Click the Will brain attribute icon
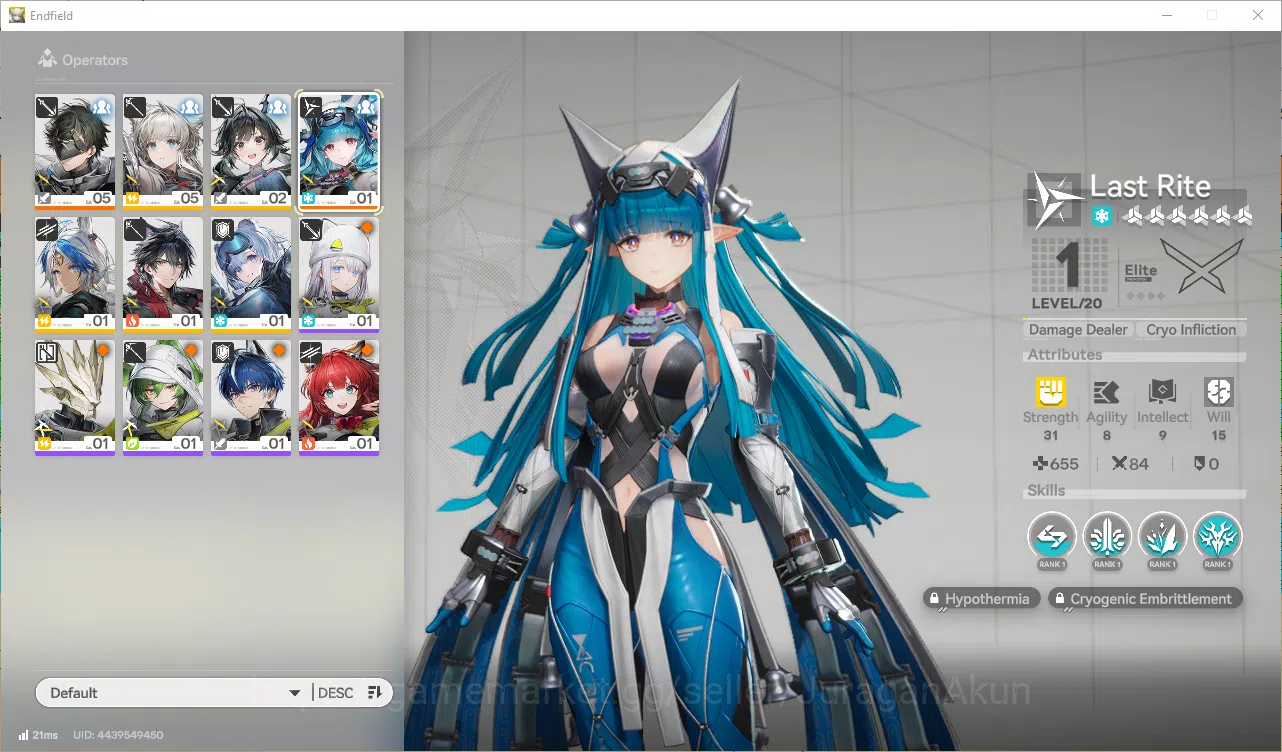 coord(1219,392)
